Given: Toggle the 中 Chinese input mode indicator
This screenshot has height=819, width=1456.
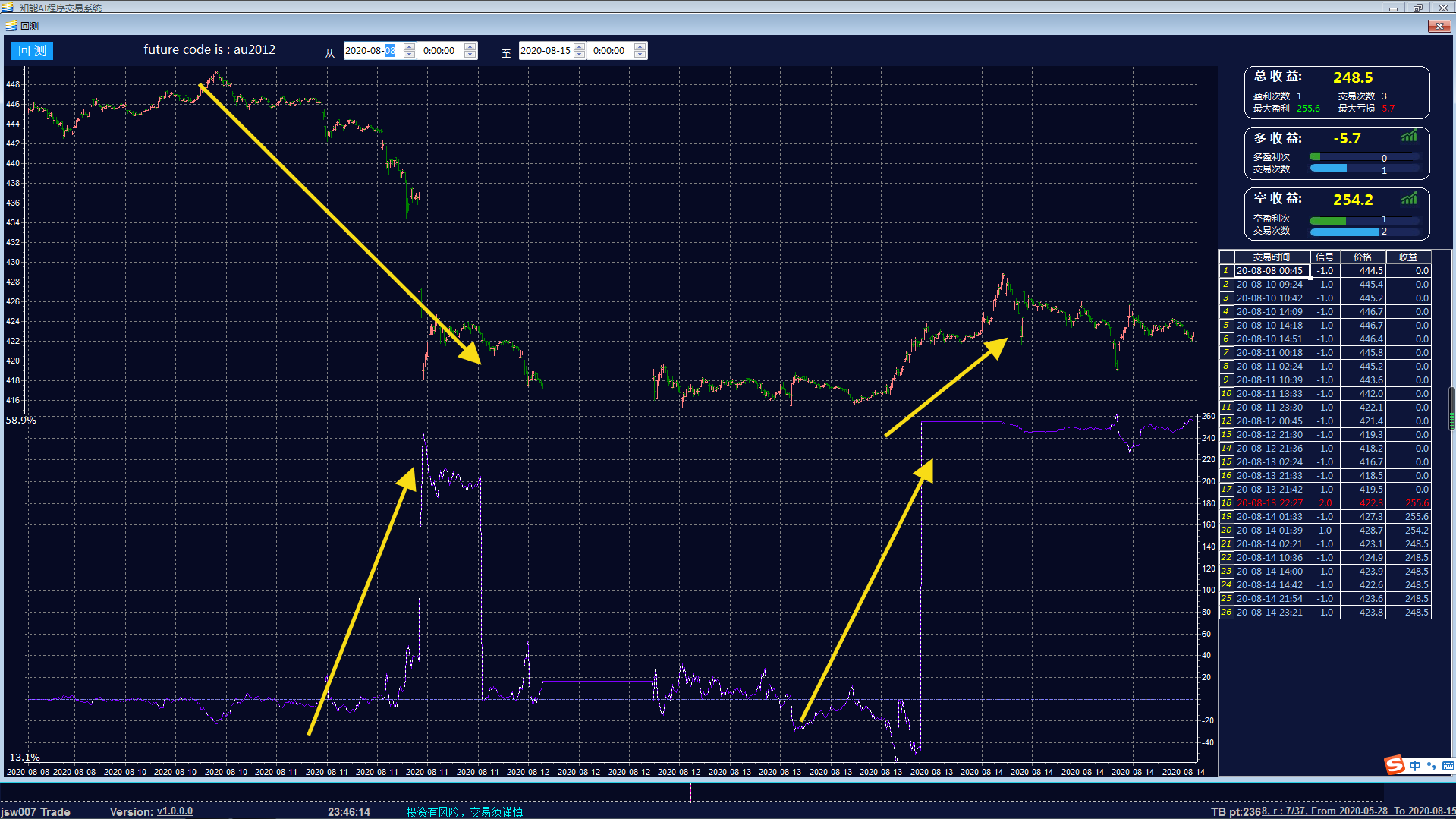Looking at the screenshot, I should pyautogui.click(x=1415, y=766).
